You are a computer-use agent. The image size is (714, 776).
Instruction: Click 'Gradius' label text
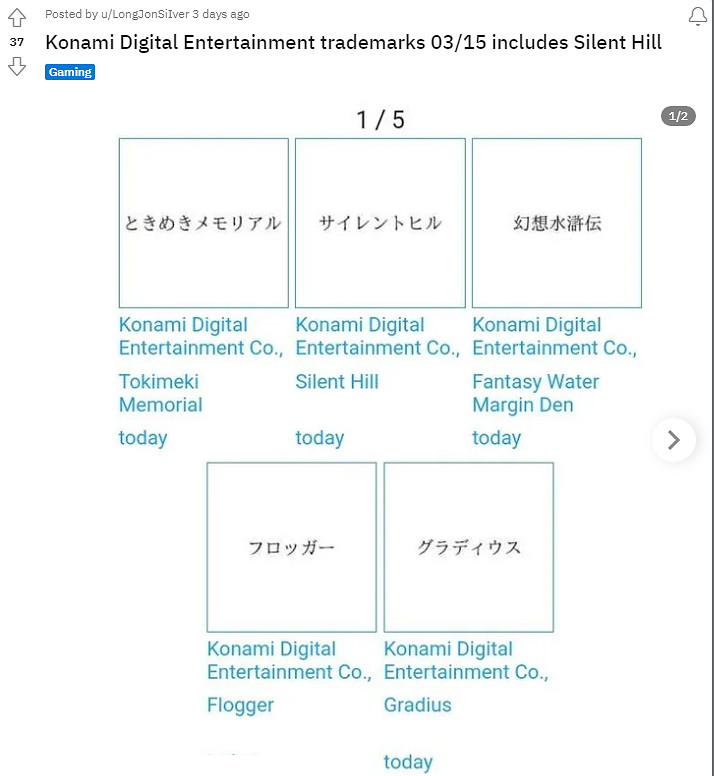coord(418,705)
